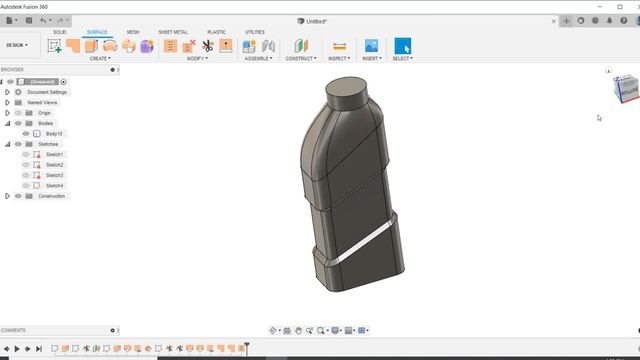Switch to the MESH tab
The image size is (640, 360).
click(133, 32)
